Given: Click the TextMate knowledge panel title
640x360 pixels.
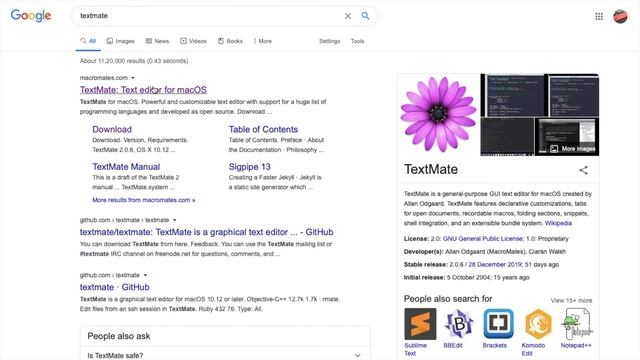Looking at the screenshot, I should click(431, 169).
